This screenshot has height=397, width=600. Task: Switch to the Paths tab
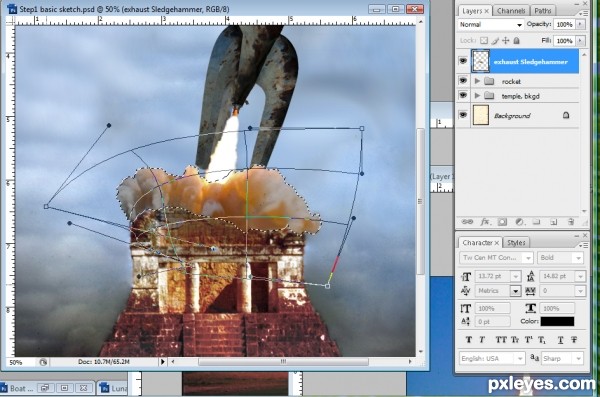[x=543, y=11]
